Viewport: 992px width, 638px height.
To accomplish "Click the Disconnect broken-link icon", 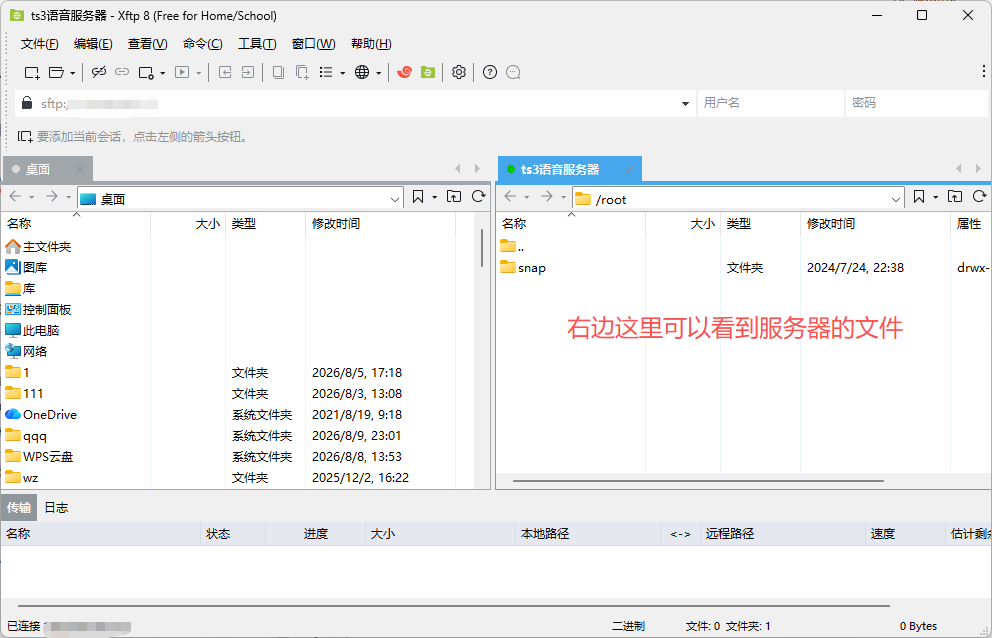I will [99, 72].
